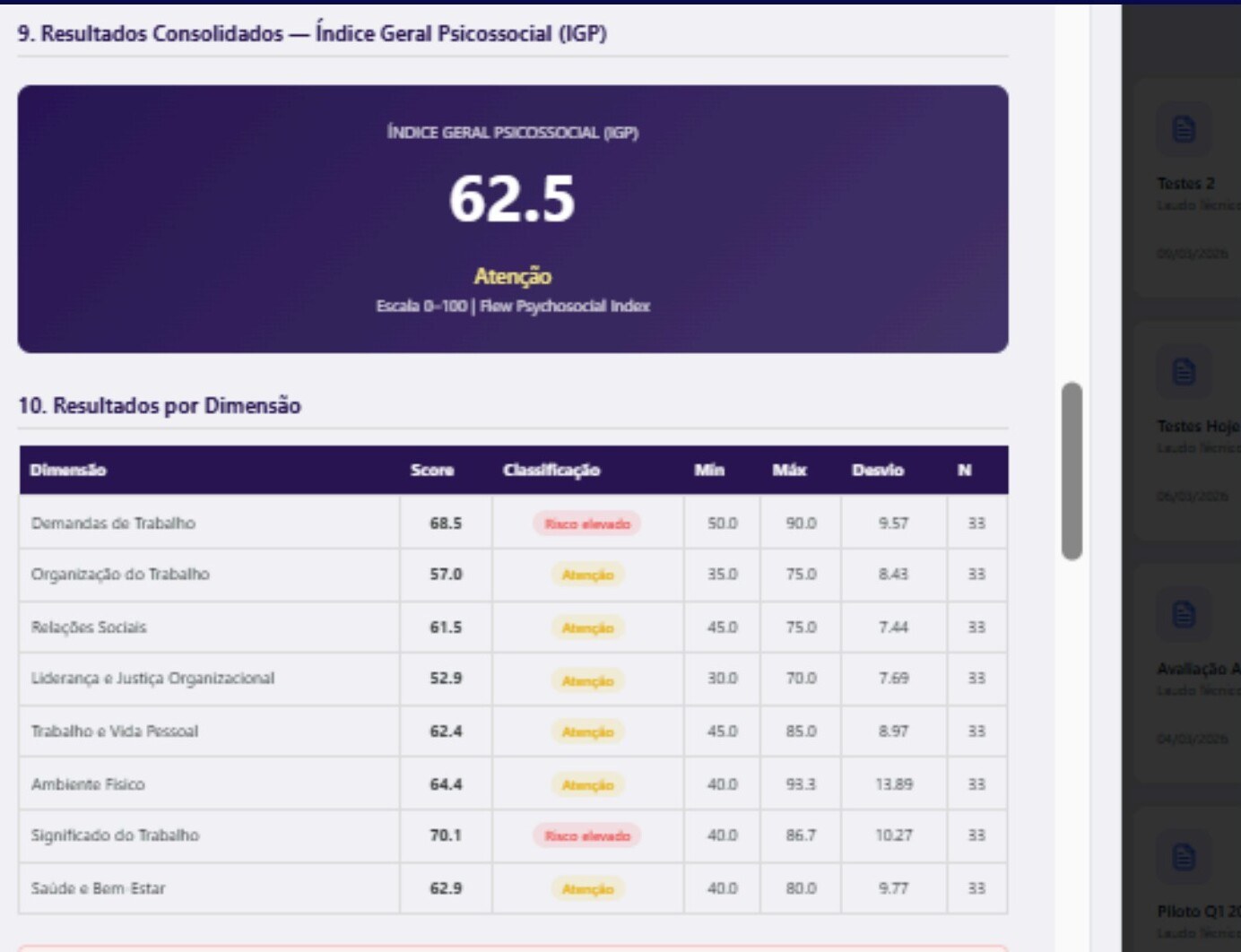The height and width of the screenshot is (952, 1241).
Task: Click the report's vertical scrollbar thumb
Action: tap(1072, 472)
